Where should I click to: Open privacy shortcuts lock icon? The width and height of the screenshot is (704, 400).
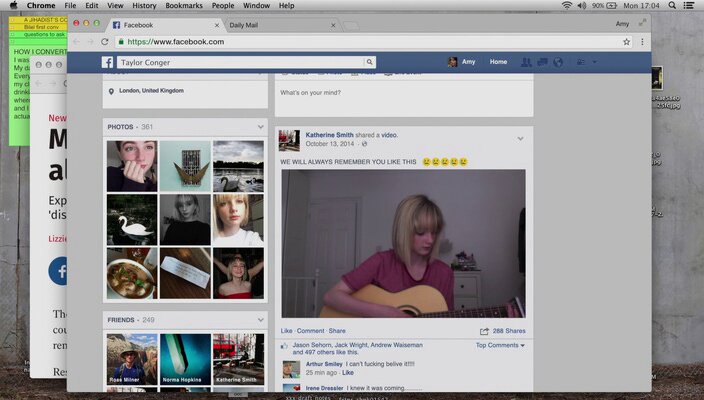pos(581,62)
